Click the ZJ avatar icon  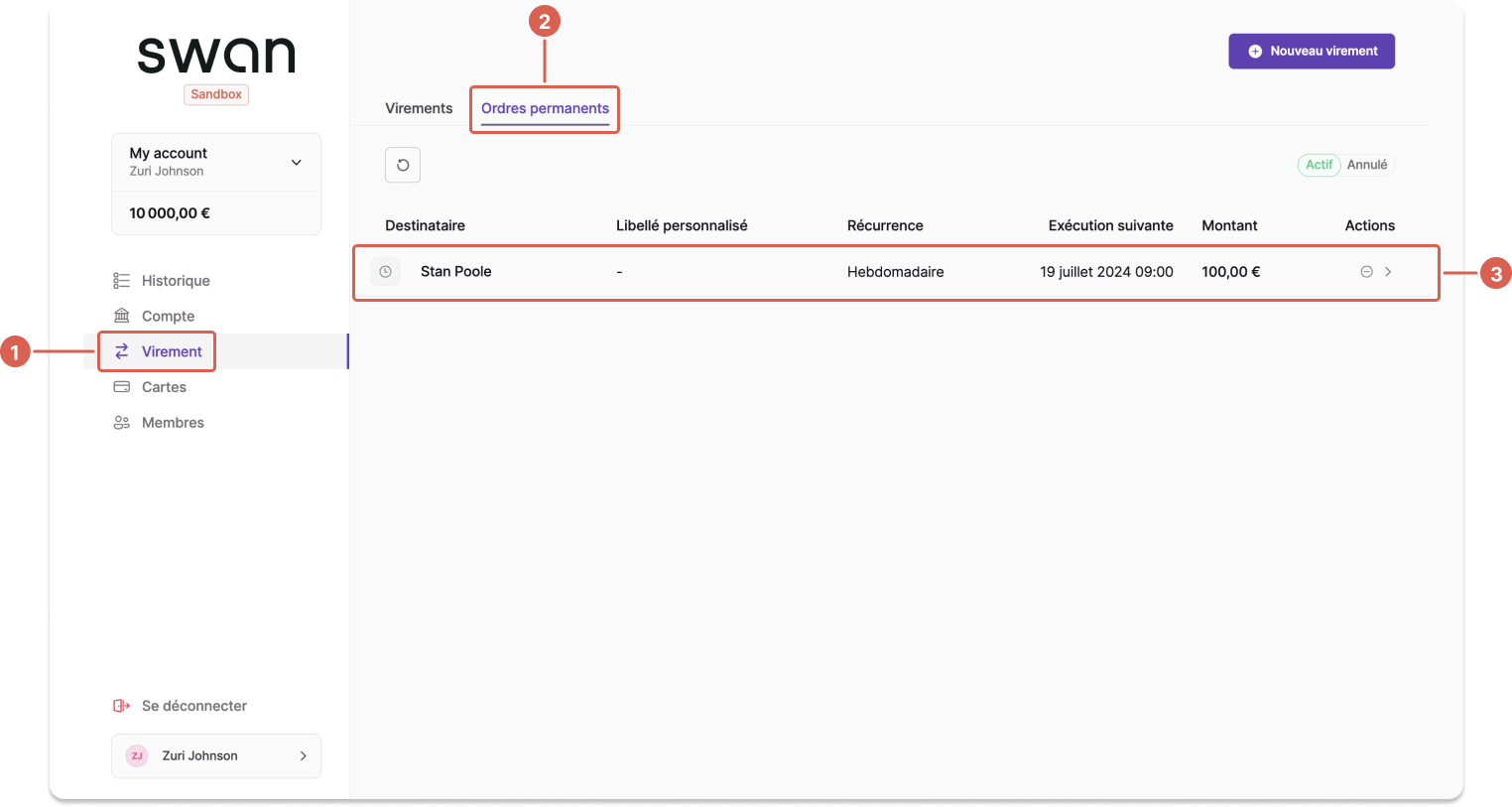137,755
